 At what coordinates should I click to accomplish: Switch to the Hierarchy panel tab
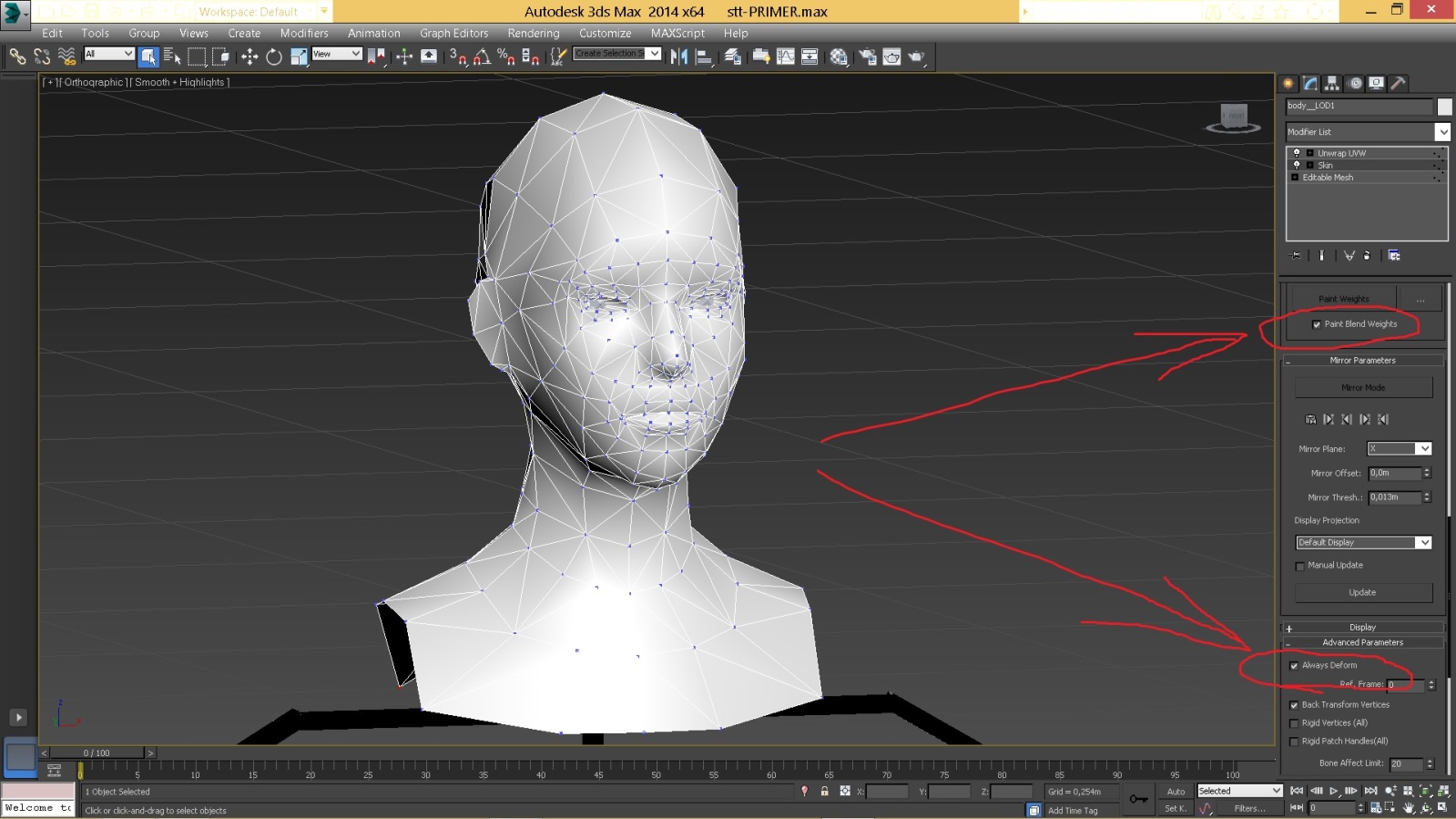point(1332,83)
